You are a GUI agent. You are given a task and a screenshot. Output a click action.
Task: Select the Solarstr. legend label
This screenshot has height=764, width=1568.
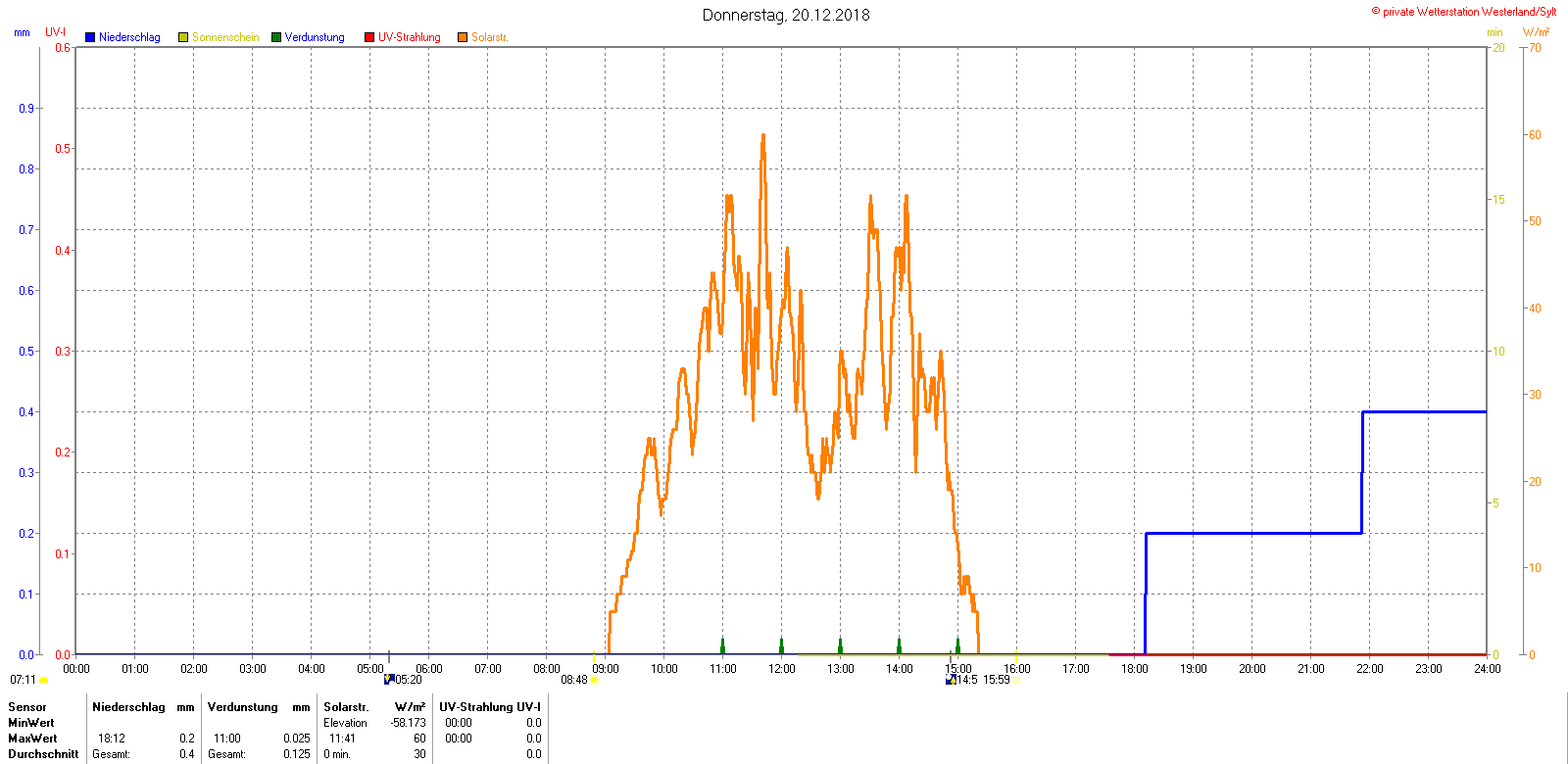490,37
